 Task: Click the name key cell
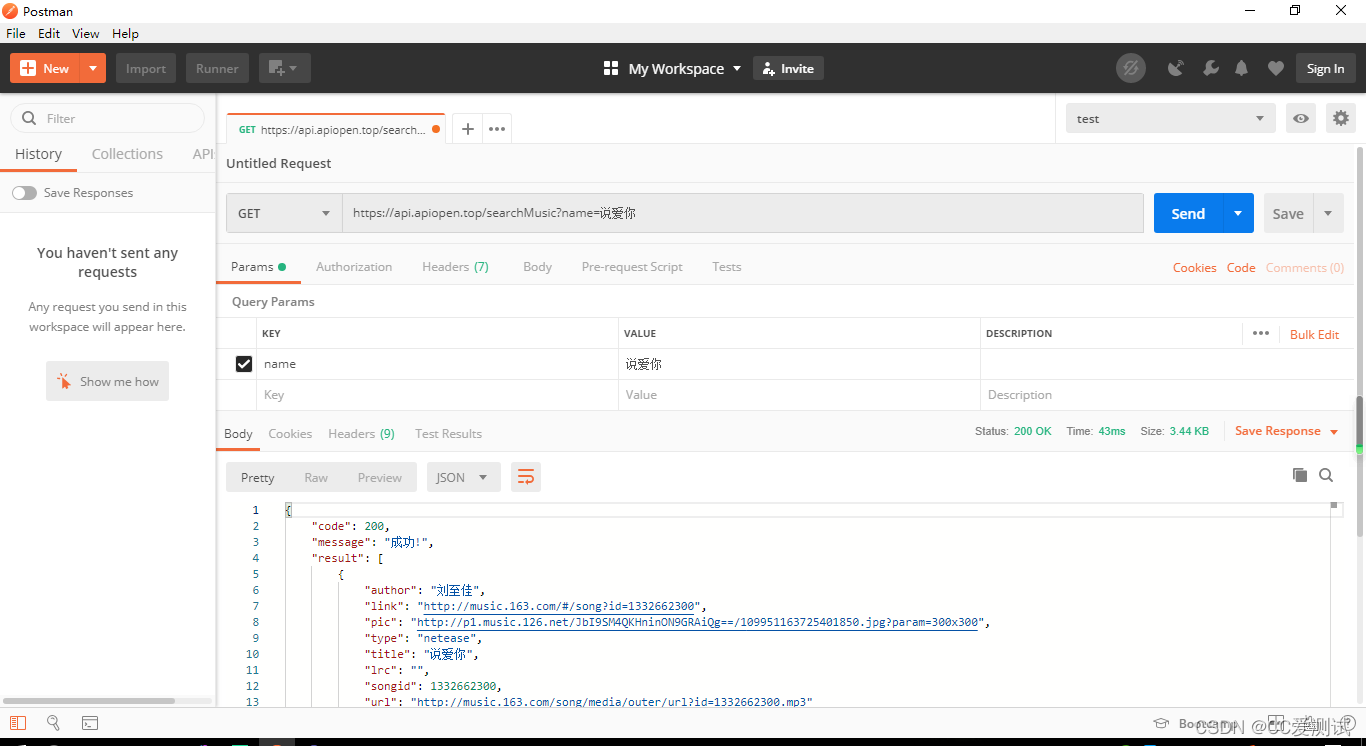437,364
